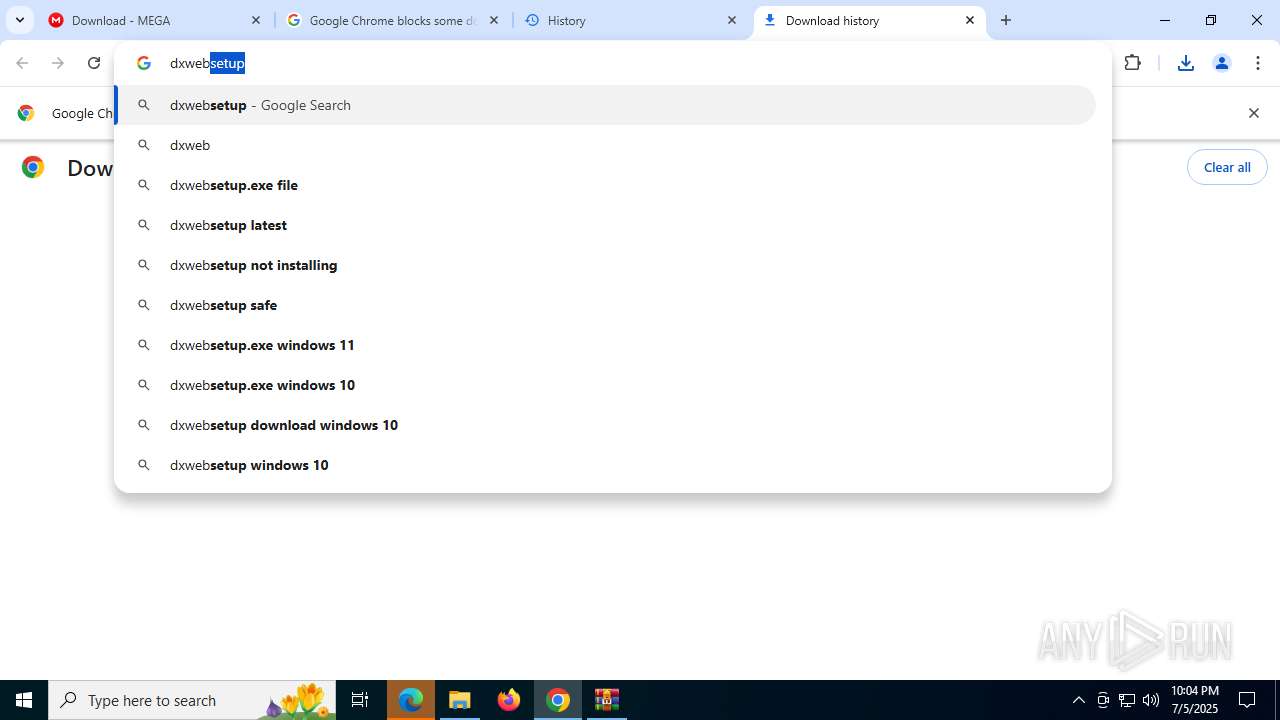Open the Chrome profile avatar
This screenshot has width=1280, height=720.
click(x=1222, y=63)
